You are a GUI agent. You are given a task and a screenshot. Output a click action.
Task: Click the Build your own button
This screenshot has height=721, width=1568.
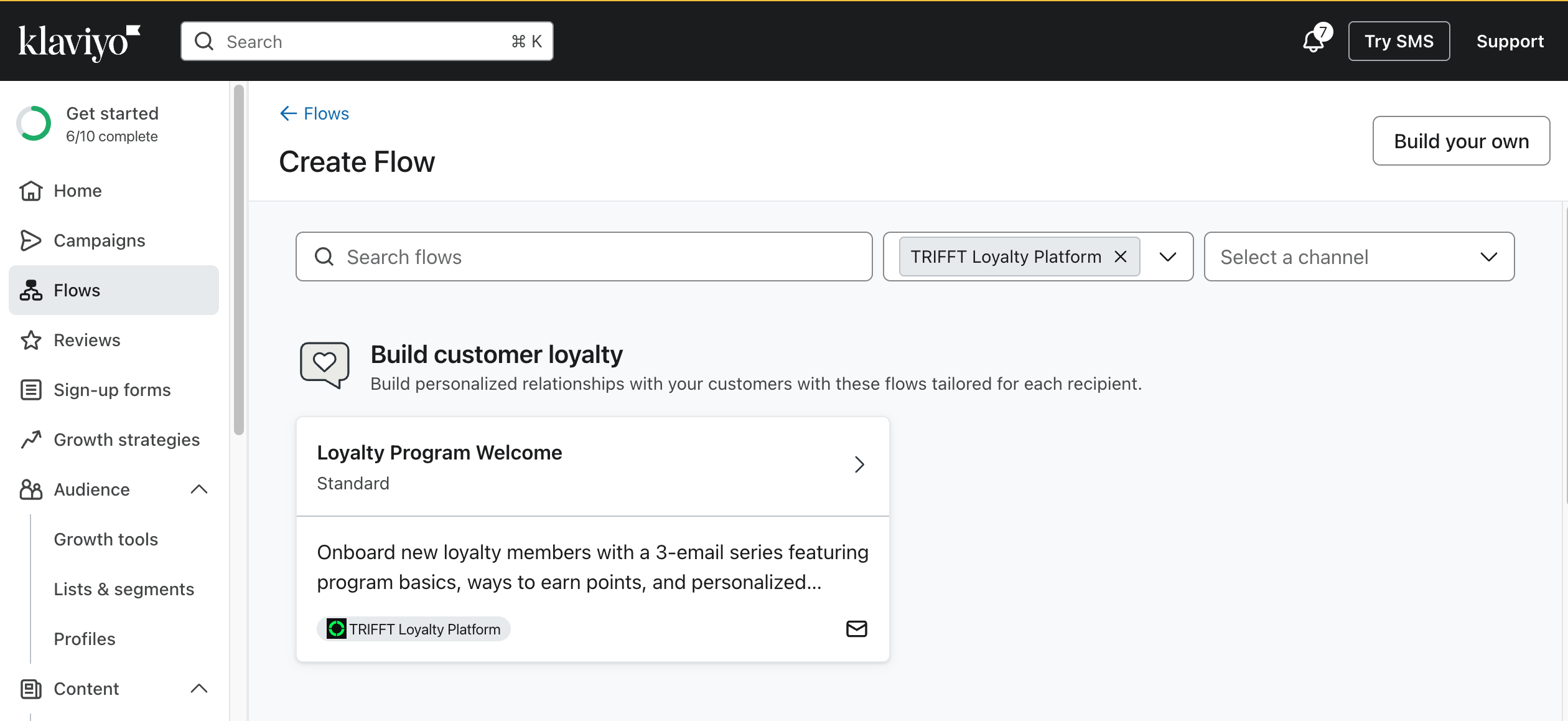pyautogui.click(x=1460, y=141)
